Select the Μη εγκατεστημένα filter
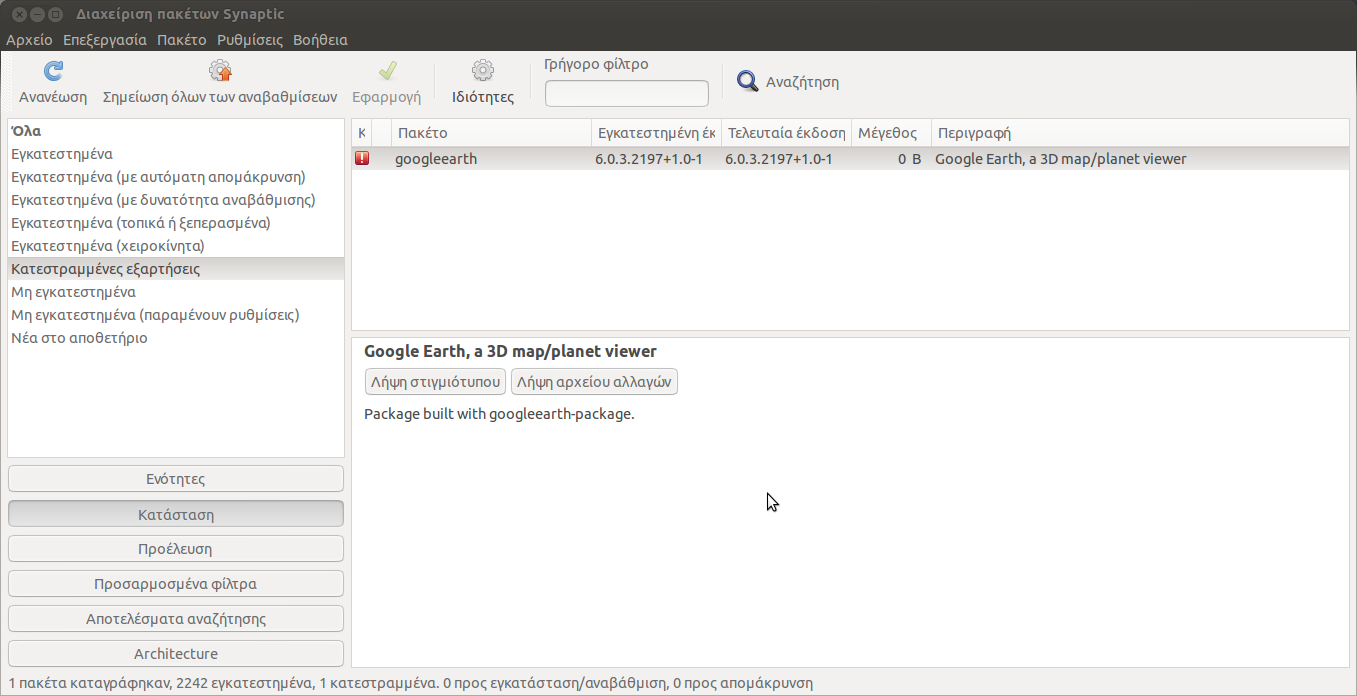 pyautogui.click(x=176, y=292)
